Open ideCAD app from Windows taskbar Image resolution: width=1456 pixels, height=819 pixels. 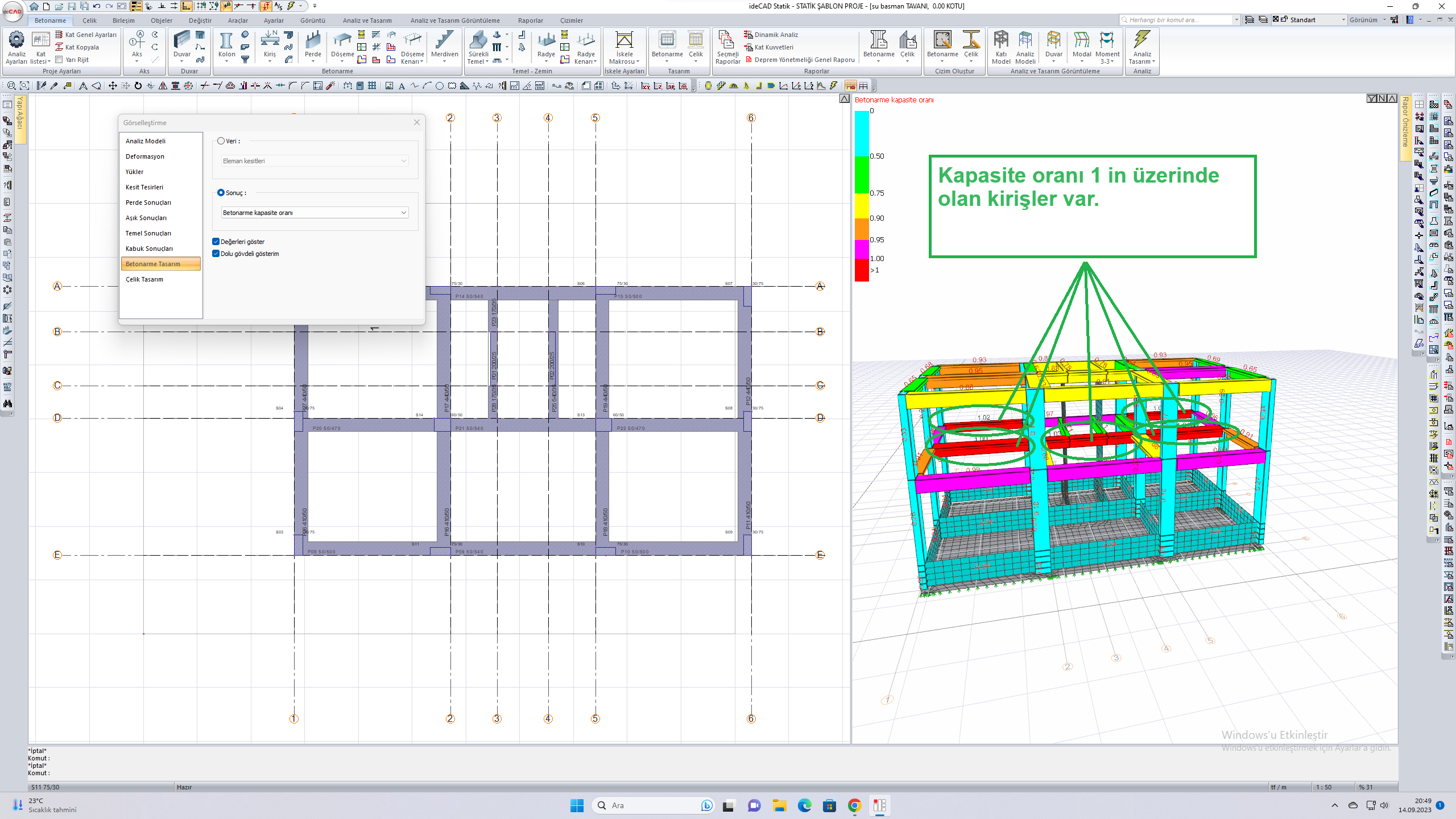click(880, 805)
